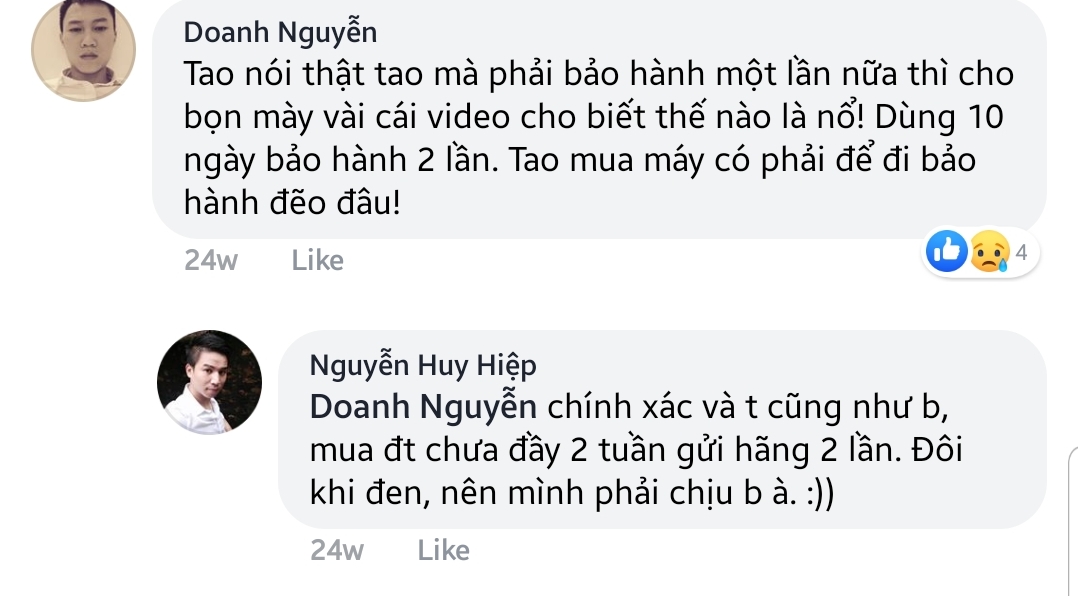Image resolution: width=1078 pixels, height=596 pixels.
Task: Click the 24w timestamp under Huy Hiệp's reply
Action: [x=337, y=550]
